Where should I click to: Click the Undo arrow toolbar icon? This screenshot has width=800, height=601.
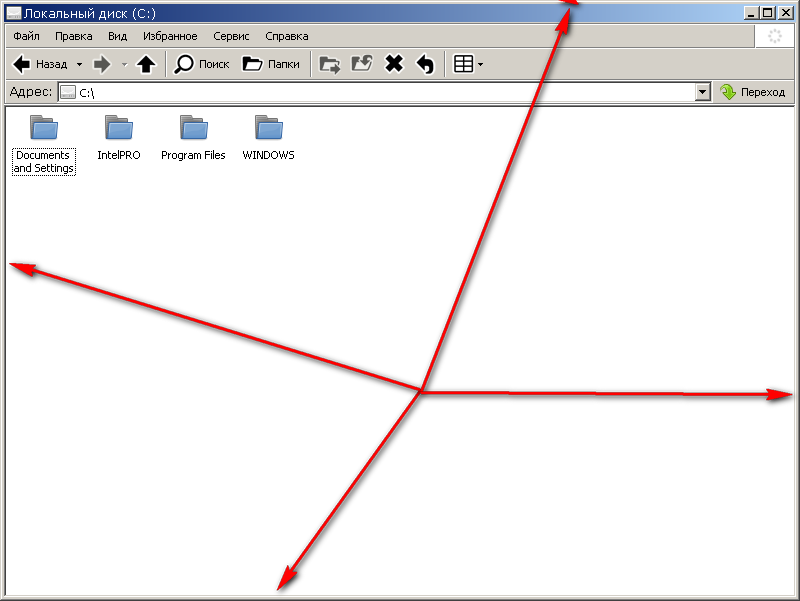tap(425, 64)
